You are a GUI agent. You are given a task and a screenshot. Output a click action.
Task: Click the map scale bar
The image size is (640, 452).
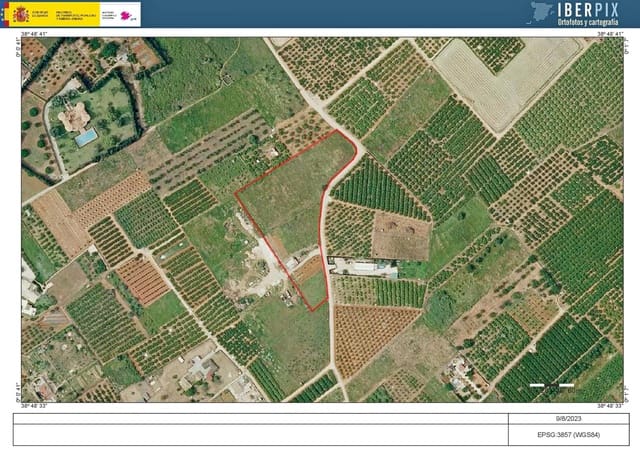(x=551, y=385)
